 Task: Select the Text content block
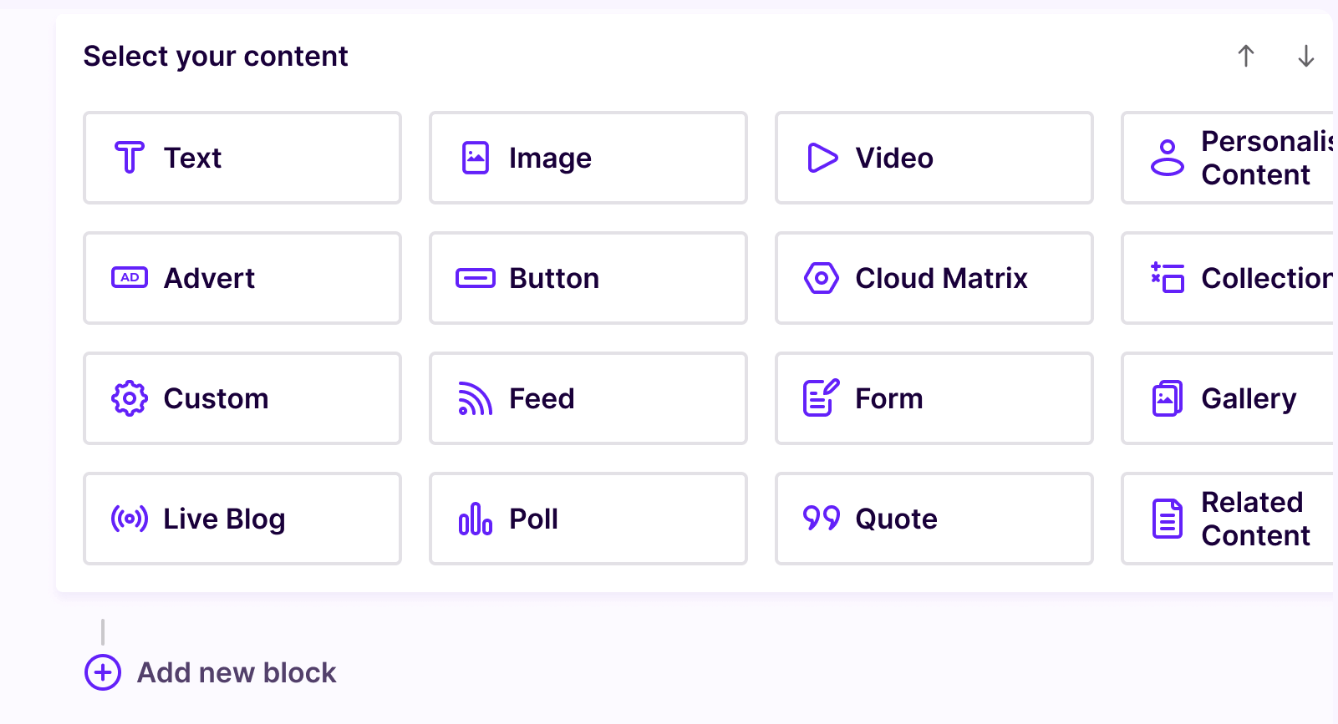click(242, 158)
